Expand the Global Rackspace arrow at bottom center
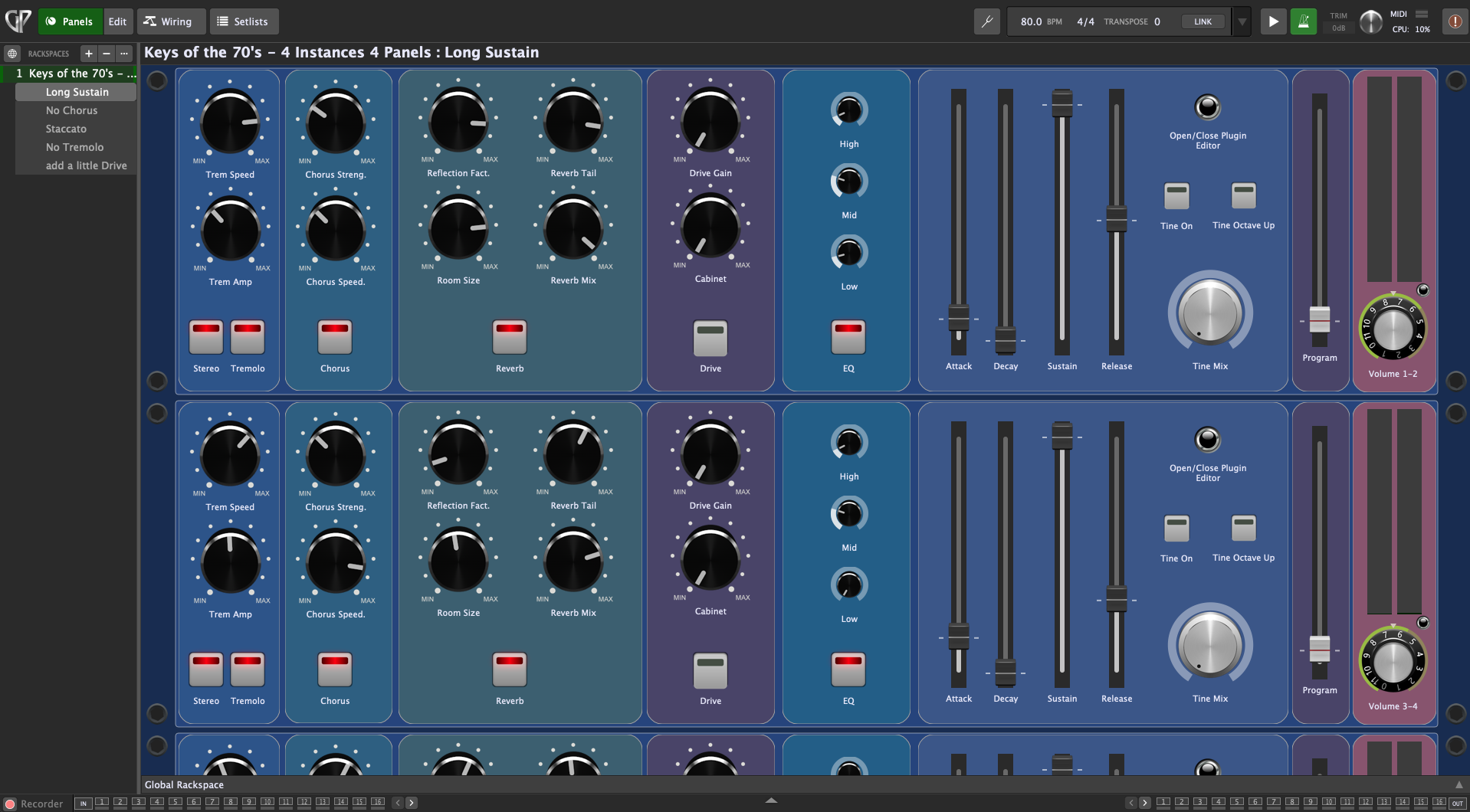This screenshot has height=812, width=1470. click(771, 801)
